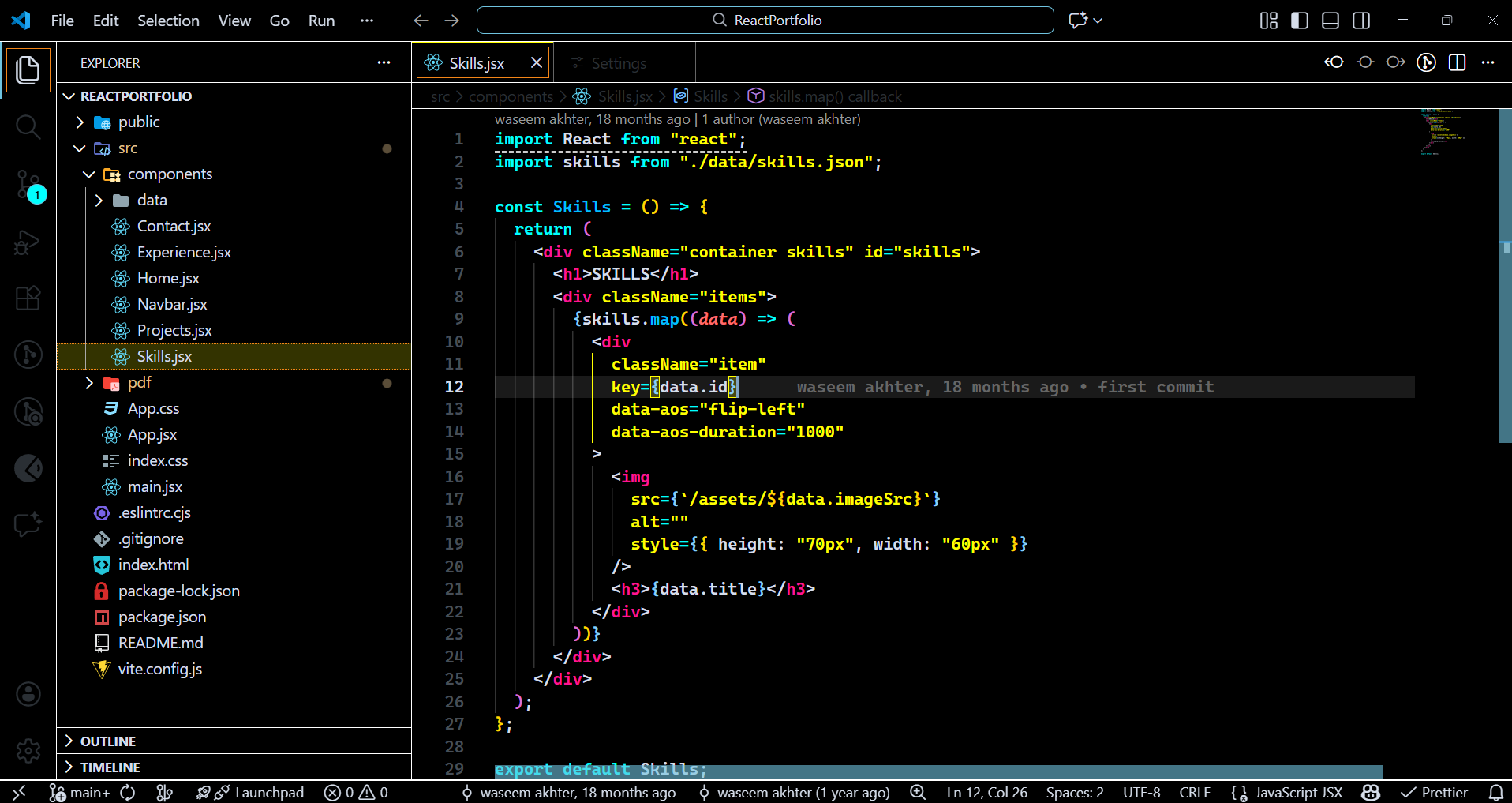Image resolution: width=1512 pixels, height=803 pixels.
Task: Click the remote window icon in status bar
Action: point(19,792)
